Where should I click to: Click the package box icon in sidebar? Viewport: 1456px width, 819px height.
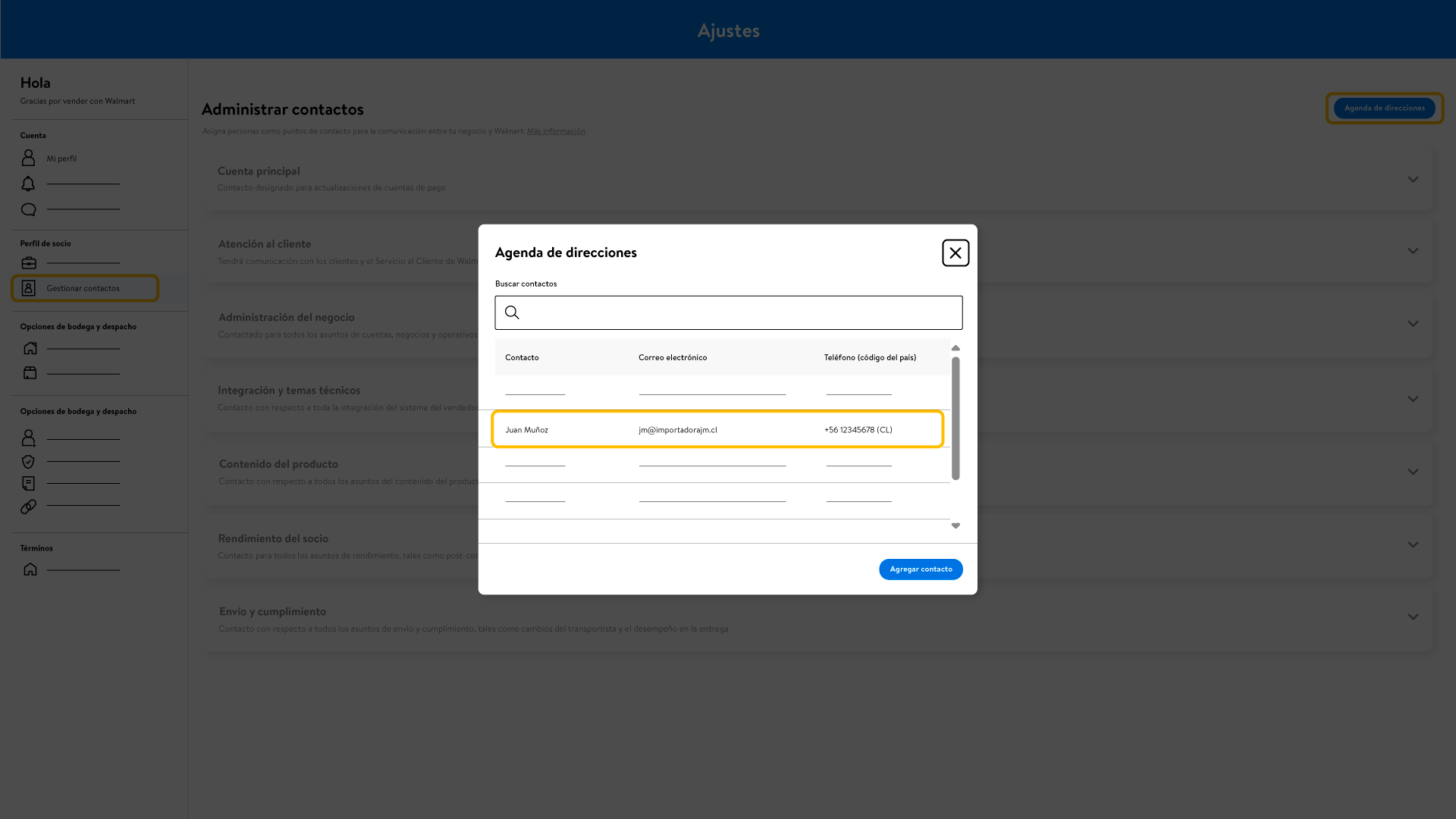coord(30,373)
